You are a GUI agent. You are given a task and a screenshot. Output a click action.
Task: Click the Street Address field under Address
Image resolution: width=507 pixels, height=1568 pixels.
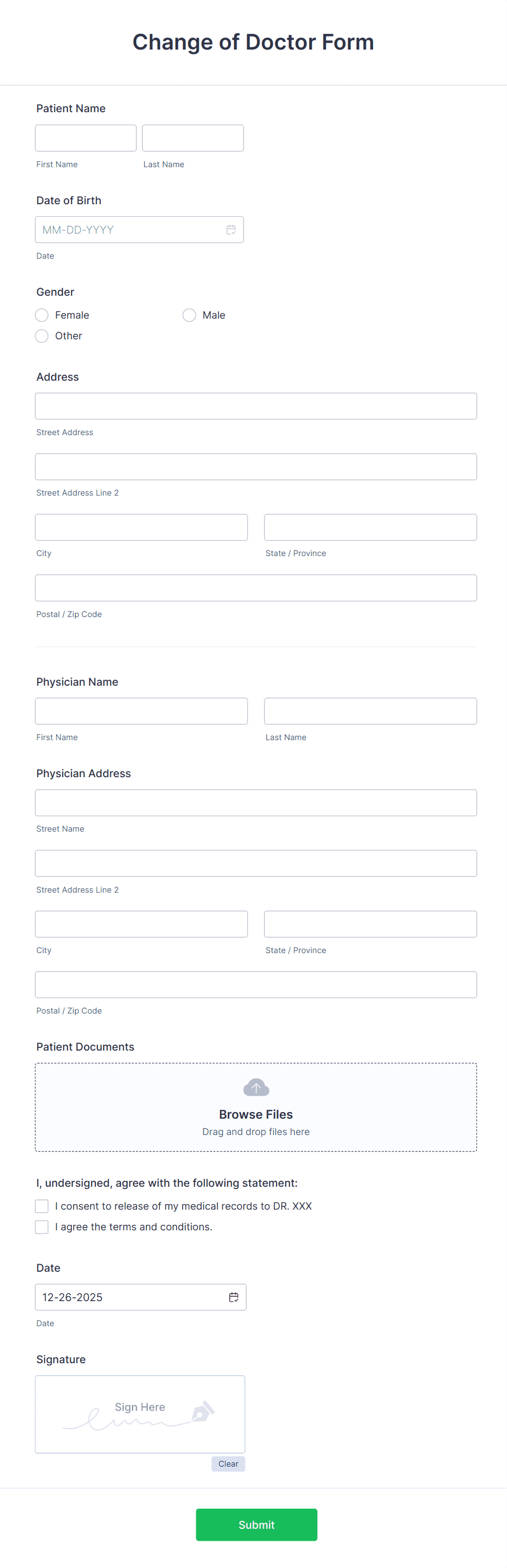[x=256, y=405]
